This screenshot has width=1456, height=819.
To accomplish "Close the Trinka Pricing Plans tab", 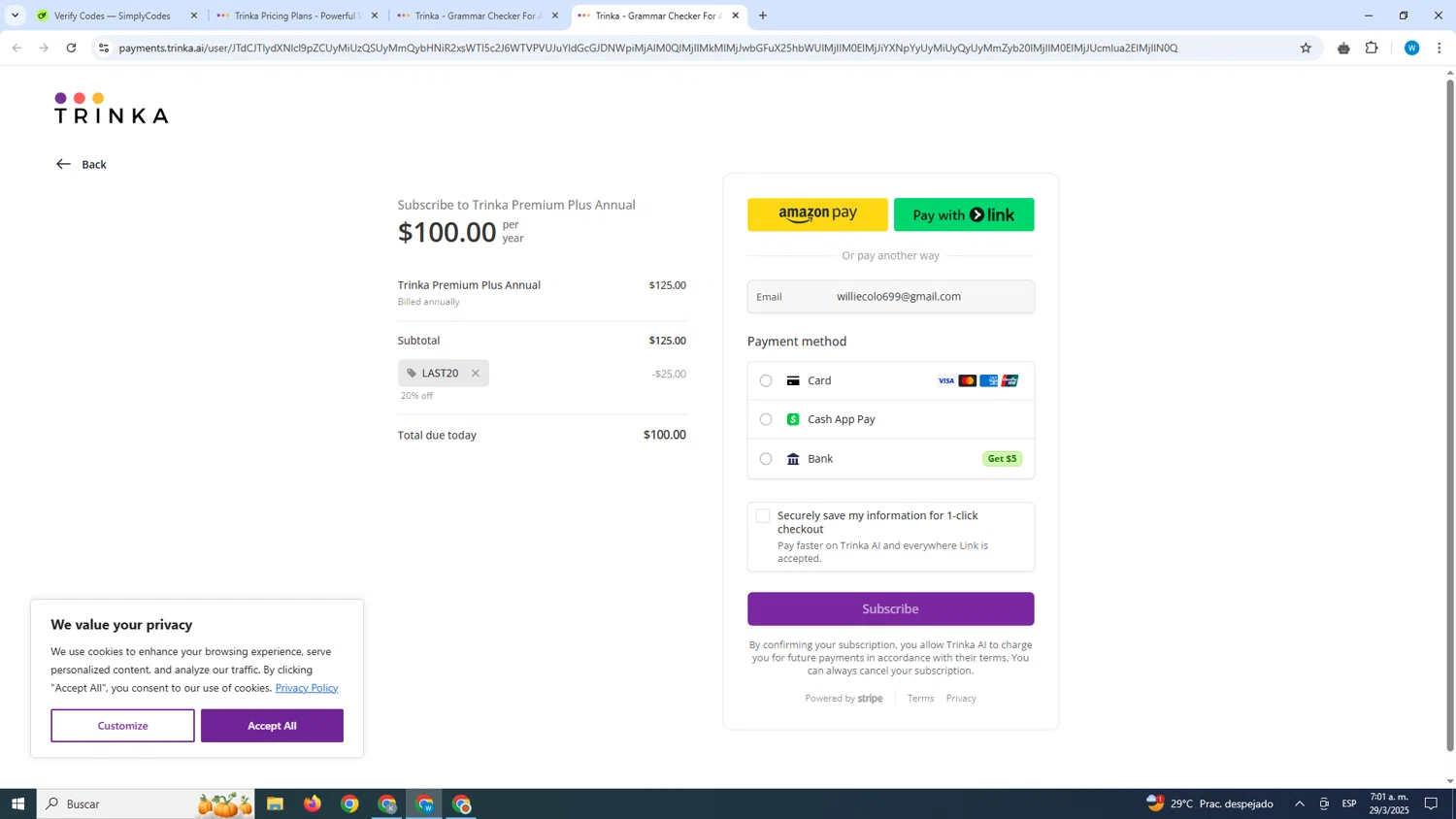I will point(375,16).
